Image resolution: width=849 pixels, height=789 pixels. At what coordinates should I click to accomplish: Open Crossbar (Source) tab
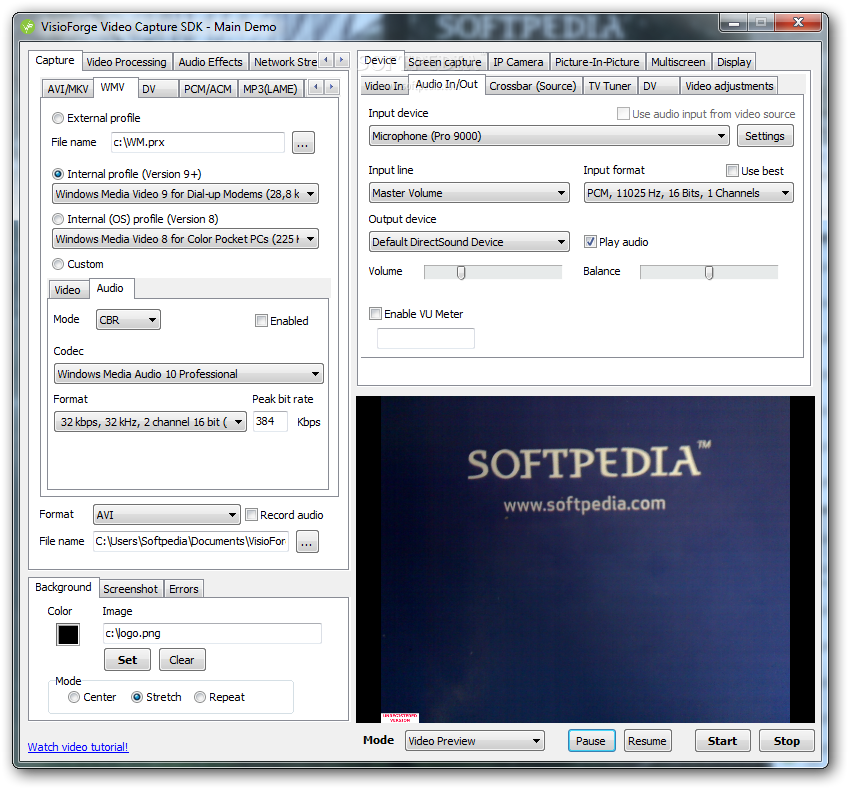533,86
